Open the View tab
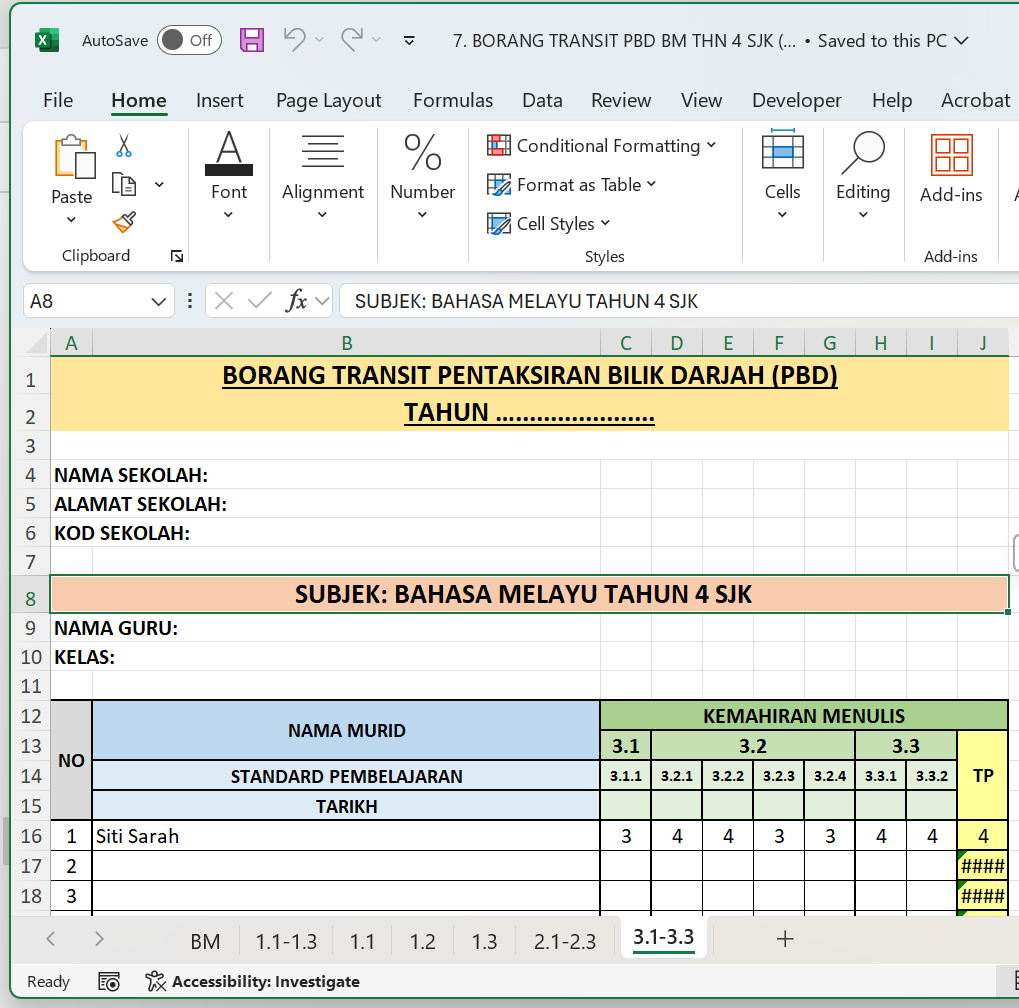This screenshot has height=1008, width=1019. click(x=701, y=100)
